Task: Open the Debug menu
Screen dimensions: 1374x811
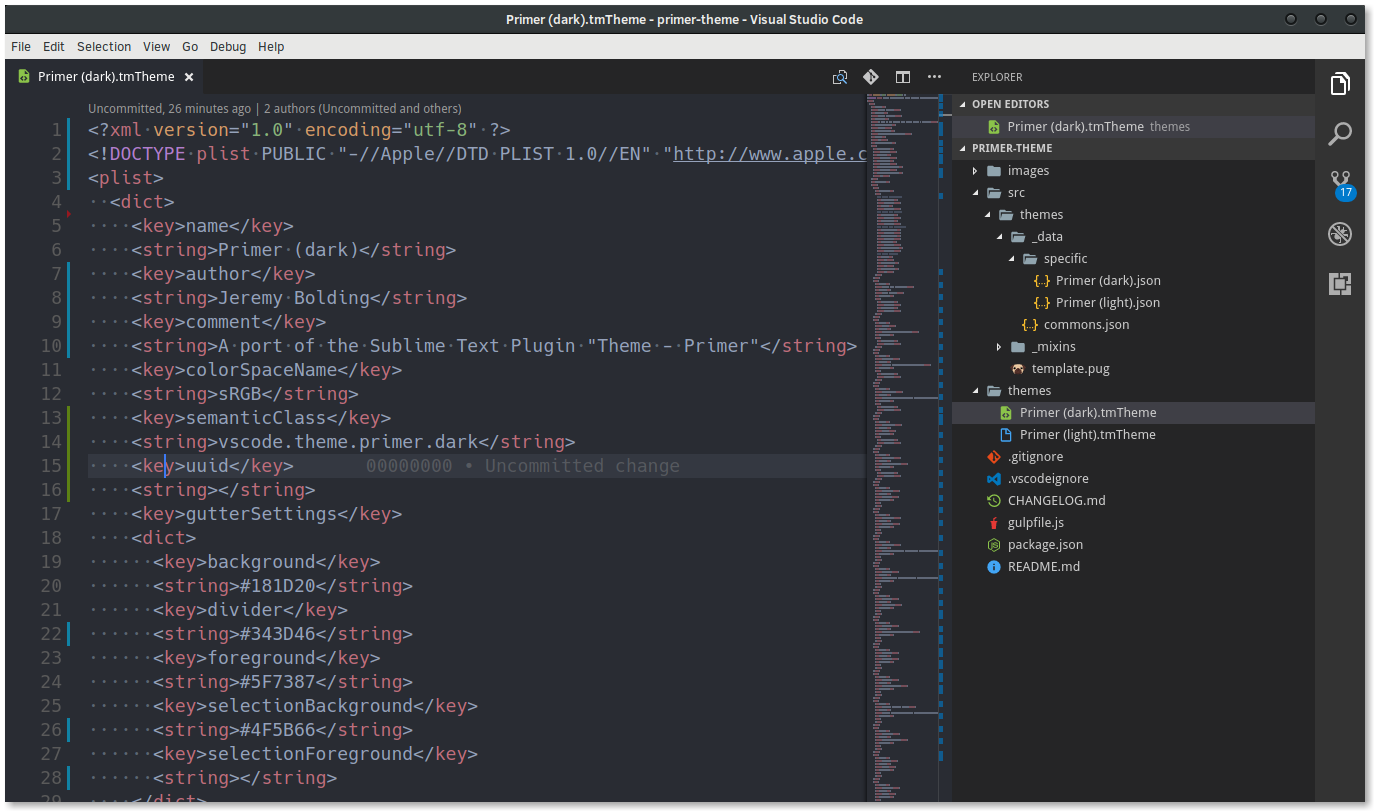Action: [228, 47]
